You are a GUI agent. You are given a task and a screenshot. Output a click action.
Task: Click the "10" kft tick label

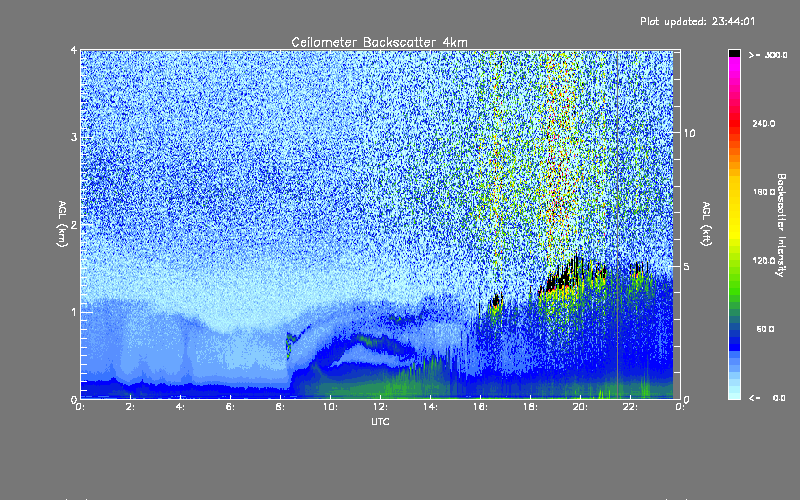(689, 133)
